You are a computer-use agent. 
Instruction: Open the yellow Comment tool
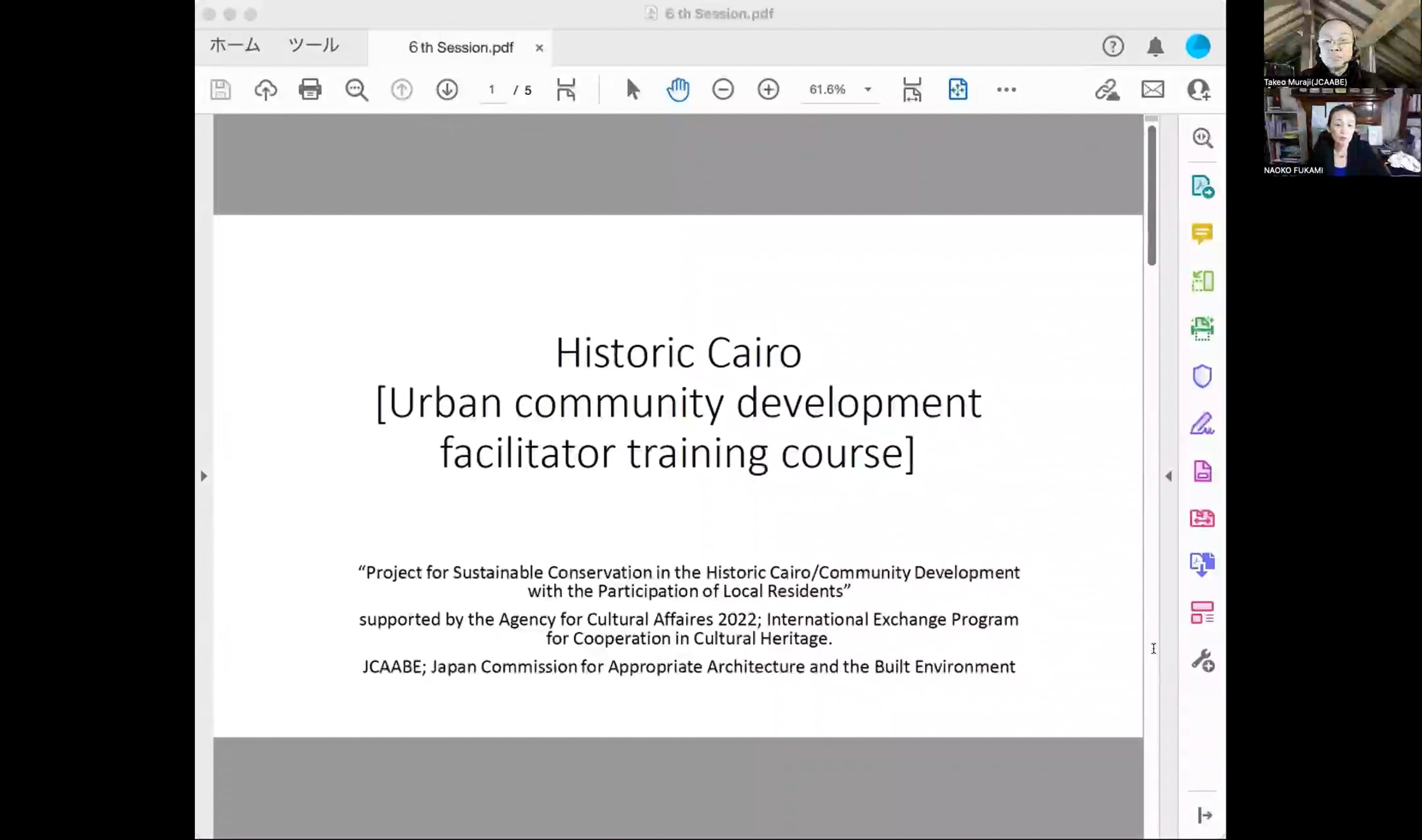1202,234
